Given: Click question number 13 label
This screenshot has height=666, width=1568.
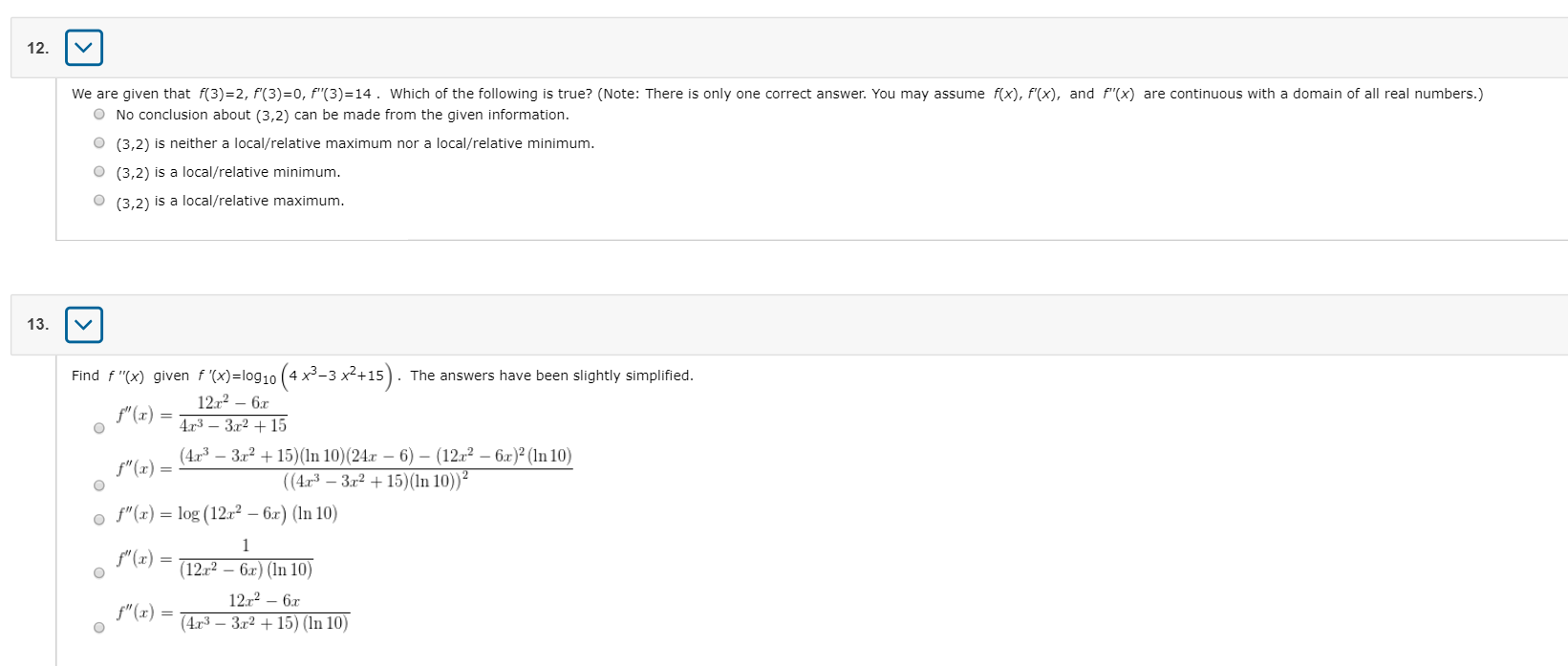Looking at the screenshot, I should coord(37,325).
